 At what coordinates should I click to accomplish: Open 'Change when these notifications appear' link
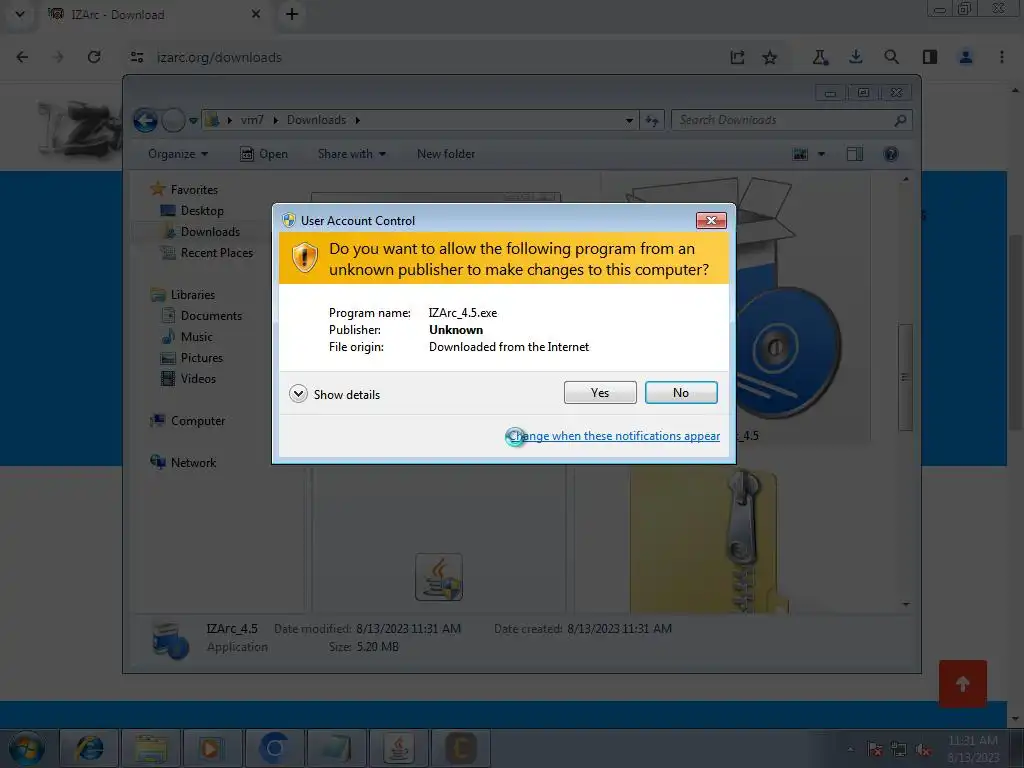(614, 436)
